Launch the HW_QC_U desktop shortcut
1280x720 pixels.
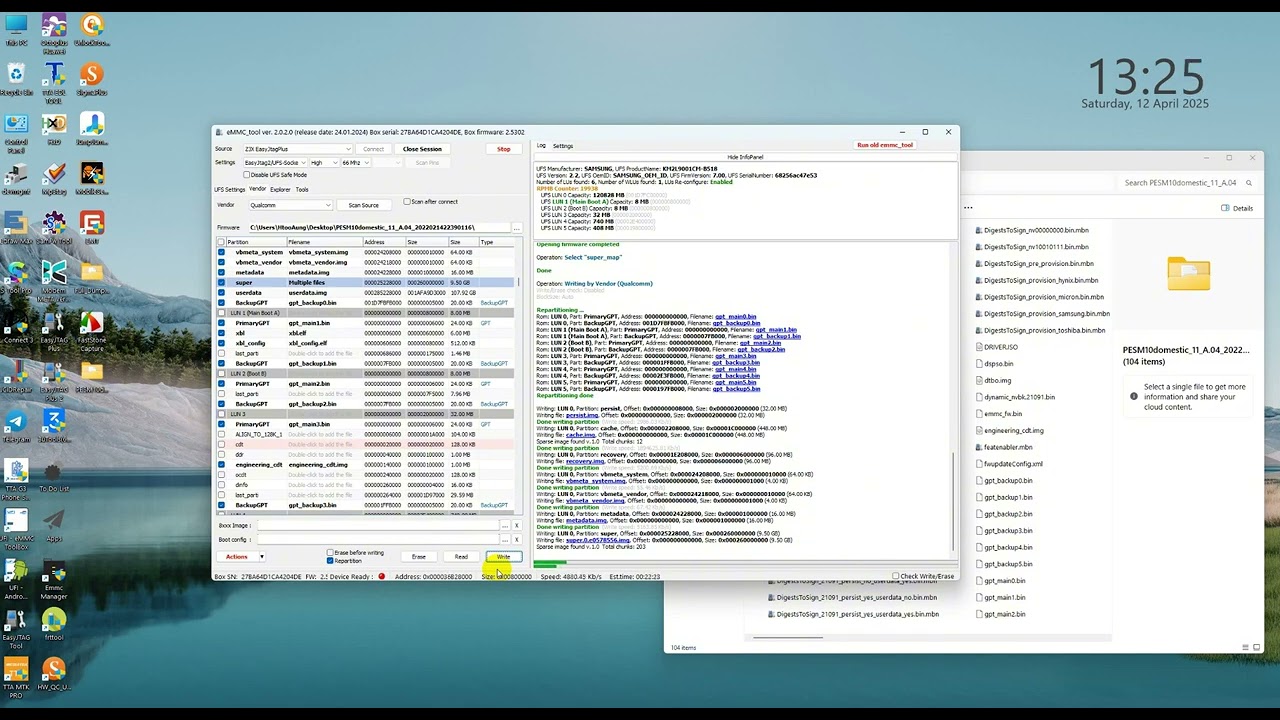54,674
